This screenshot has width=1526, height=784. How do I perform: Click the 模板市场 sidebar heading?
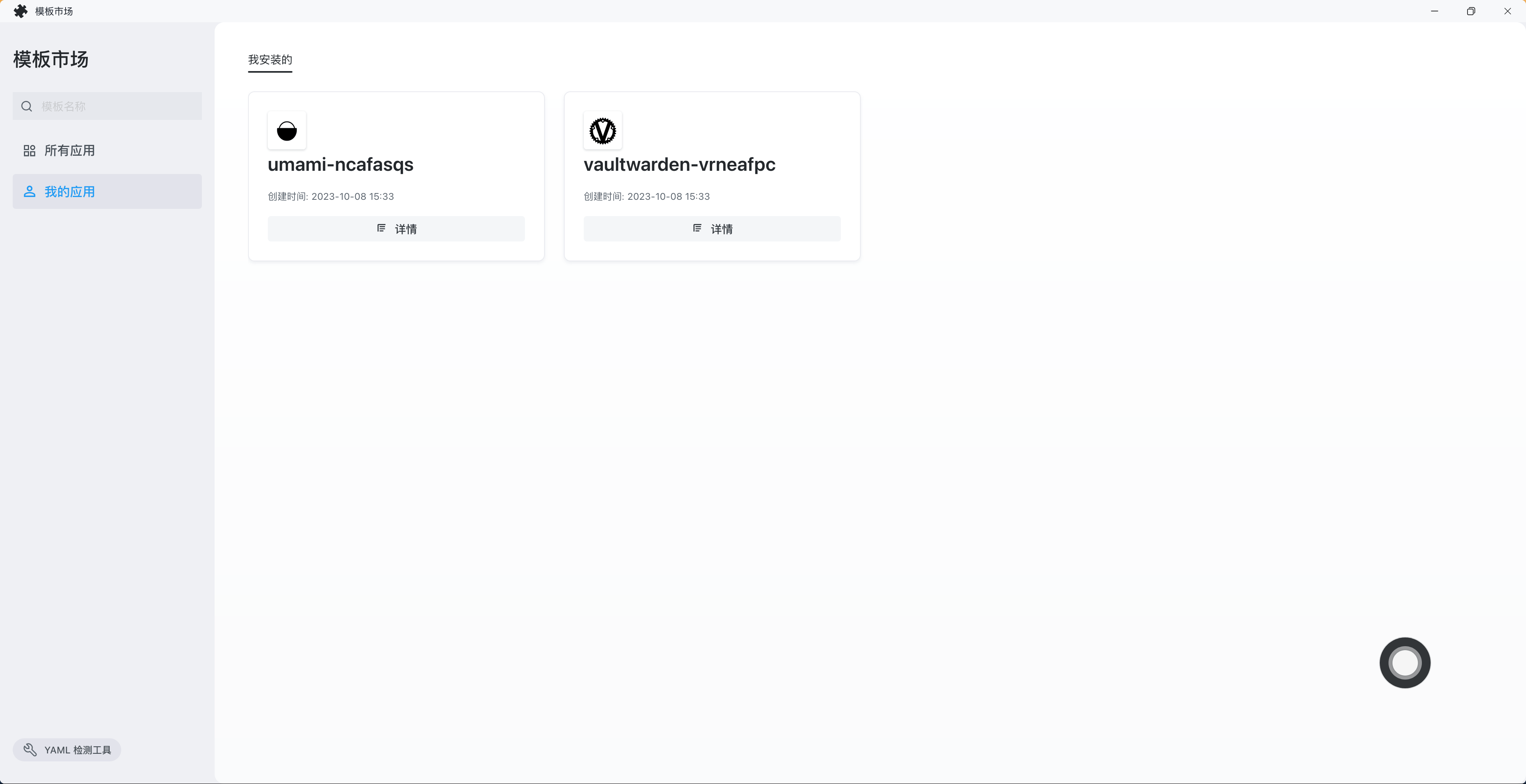click(x=51, y=59)
